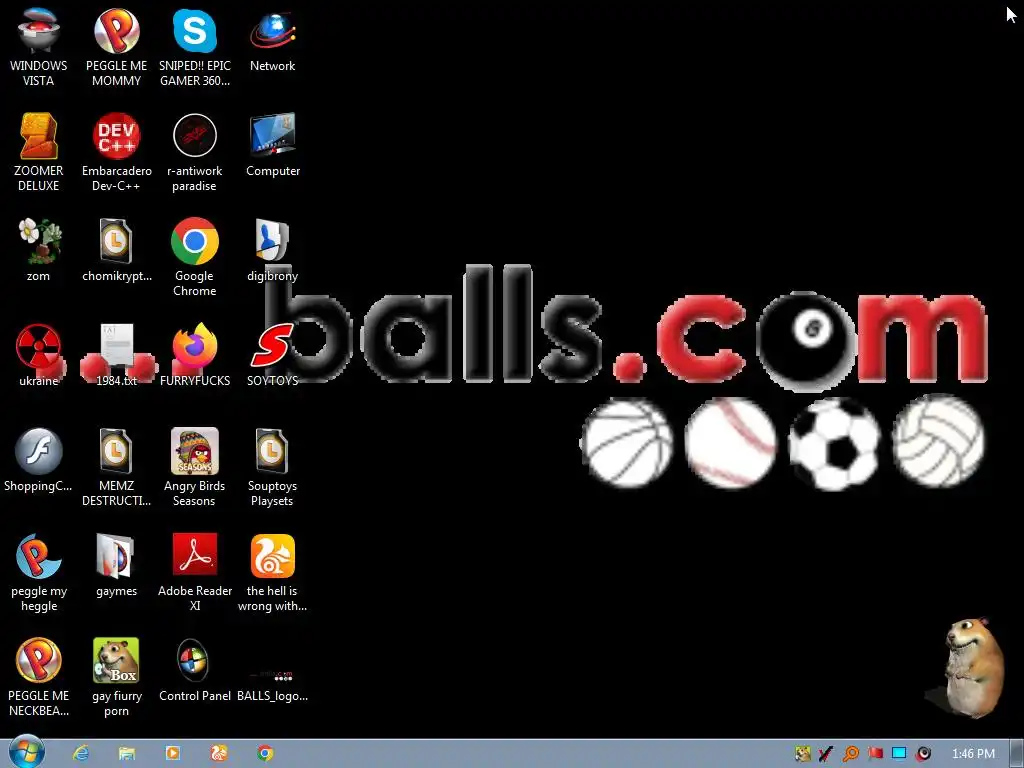Select the SOYTOYS red S icon
The width and height of the screenshot is (1024, 768).
(272, 355)
